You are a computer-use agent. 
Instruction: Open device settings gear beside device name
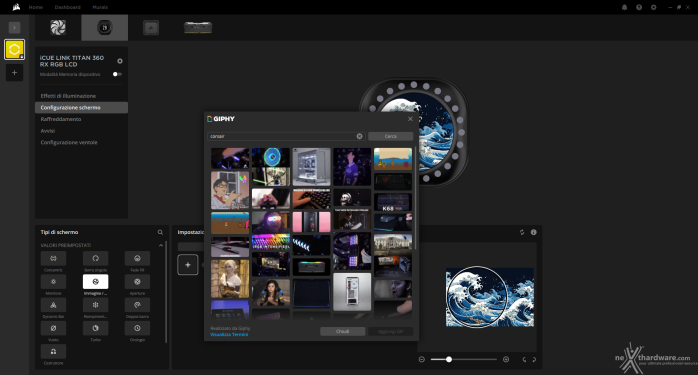coord(120,61)
